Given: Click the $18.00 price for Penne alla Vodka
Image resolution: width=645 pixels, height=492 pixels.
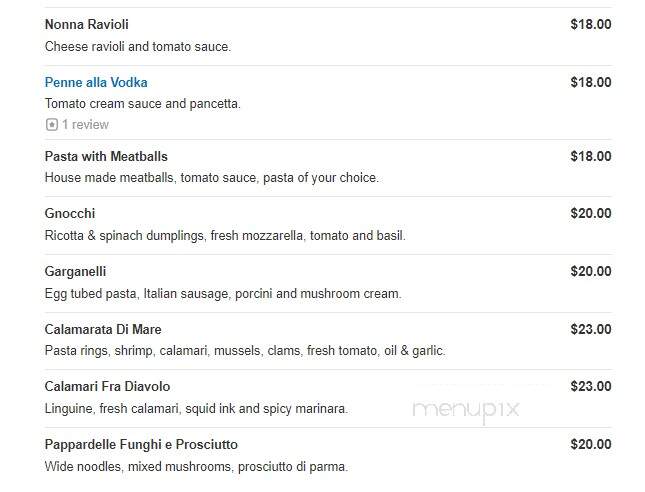Looking at the screenshot, I should click(591, 82).
